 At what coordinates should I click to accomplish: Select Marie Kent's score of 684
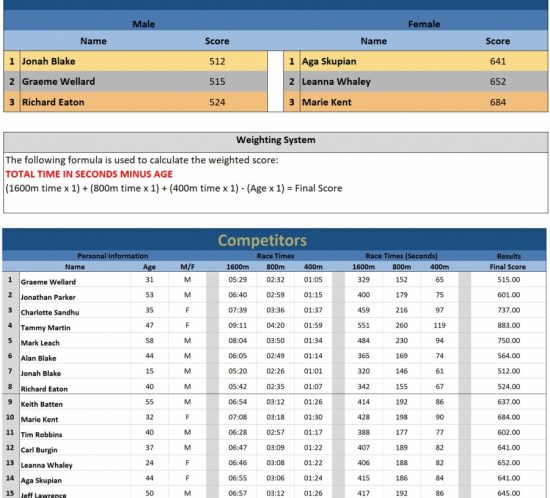coord(497,102)
